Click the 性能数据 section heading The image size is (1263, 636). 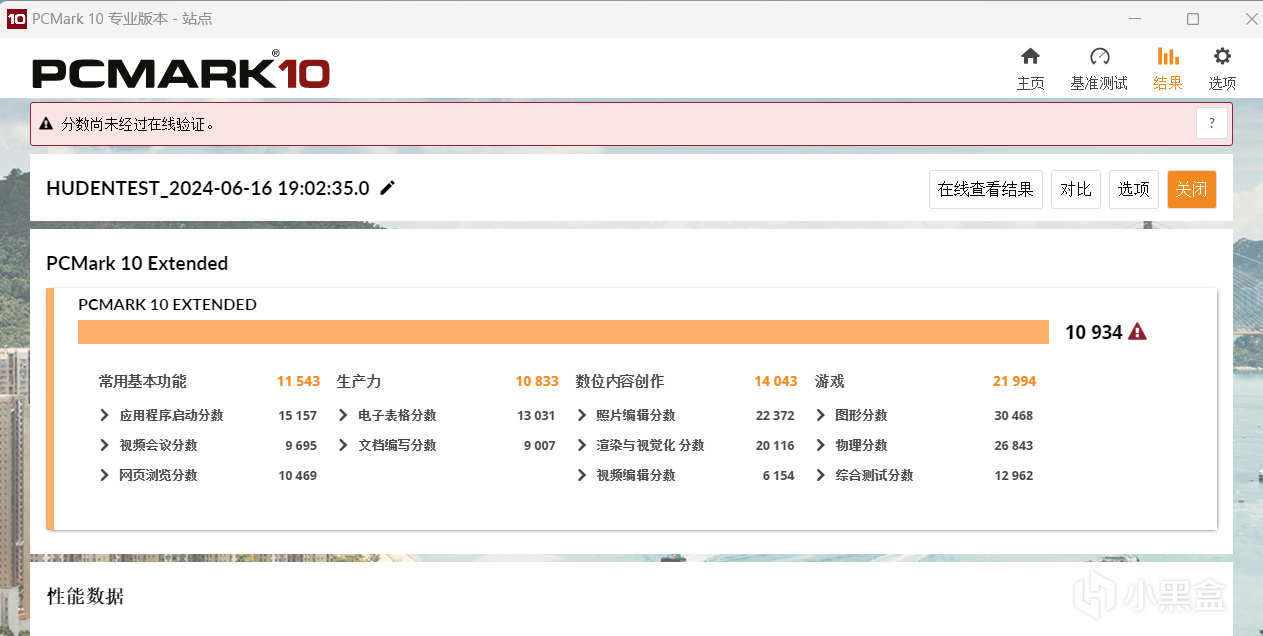point(85,596)
